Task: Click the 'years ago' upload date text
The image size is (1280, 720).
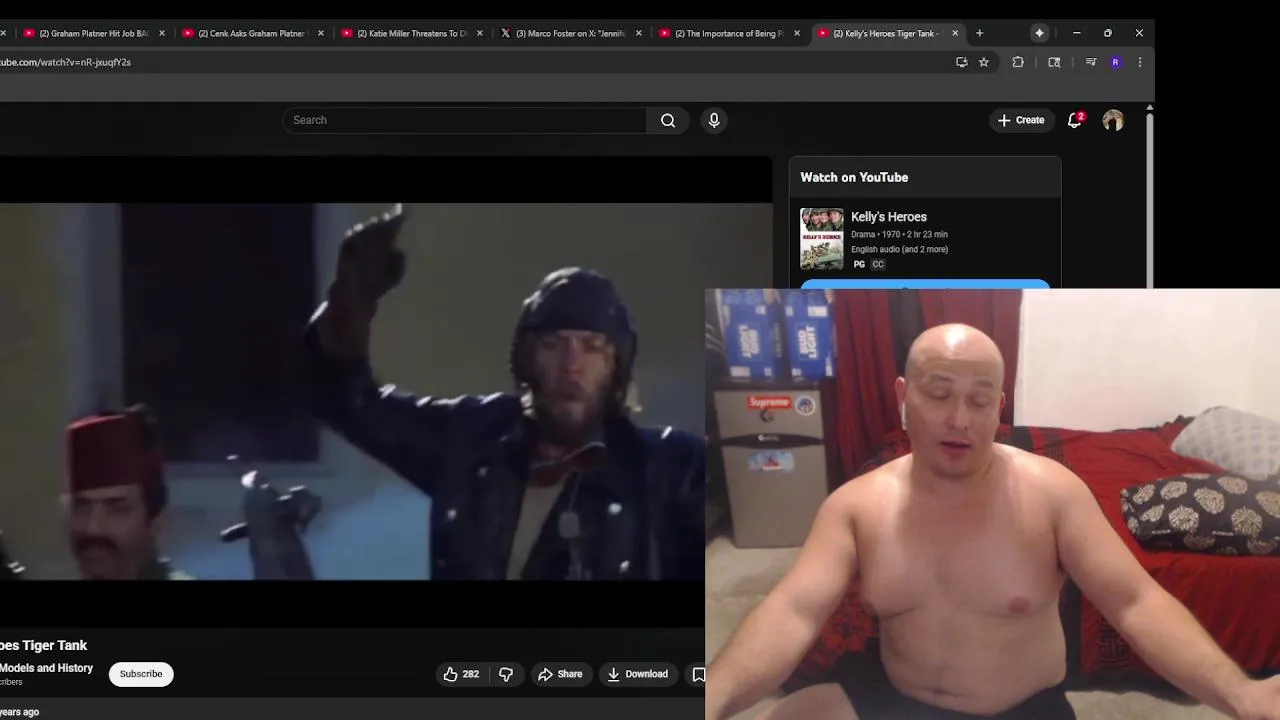Action: 20,712
